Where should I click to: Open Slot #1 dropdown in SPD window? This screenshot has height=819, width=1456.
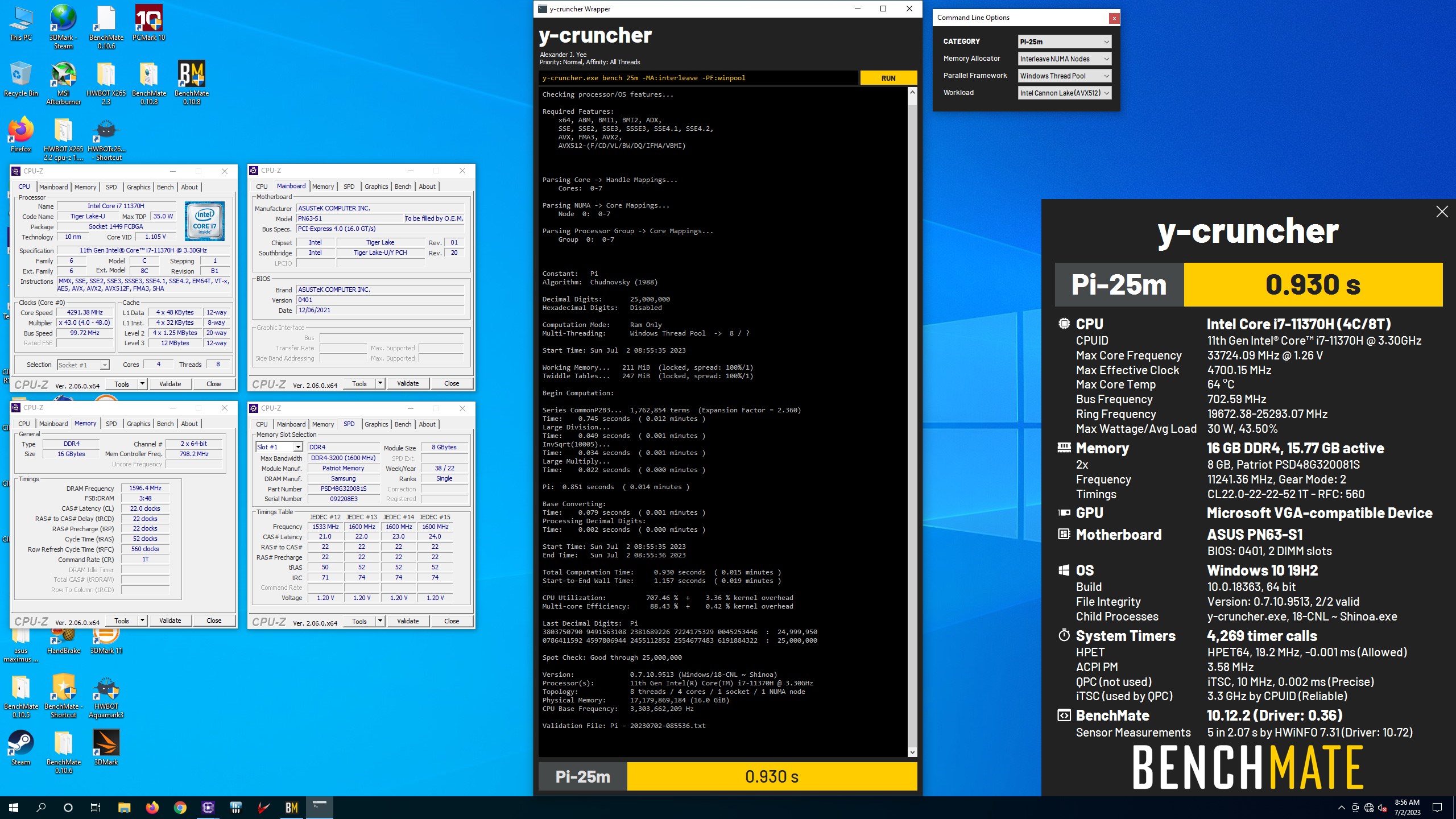coord(279,447)
